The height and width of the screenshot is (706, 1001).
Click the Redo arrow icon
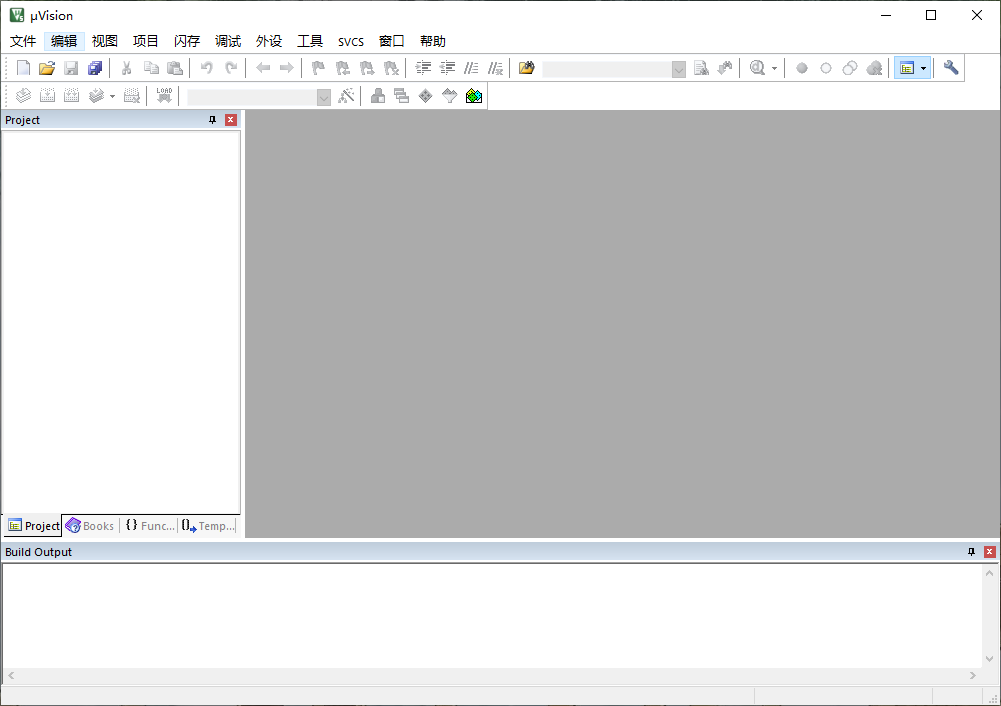point(230,68)
